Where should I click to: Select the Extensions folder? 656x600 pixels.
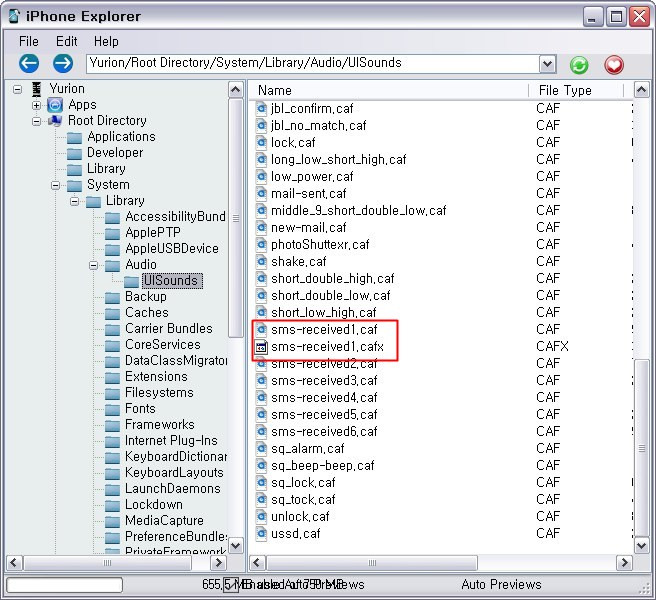point(156,377)
